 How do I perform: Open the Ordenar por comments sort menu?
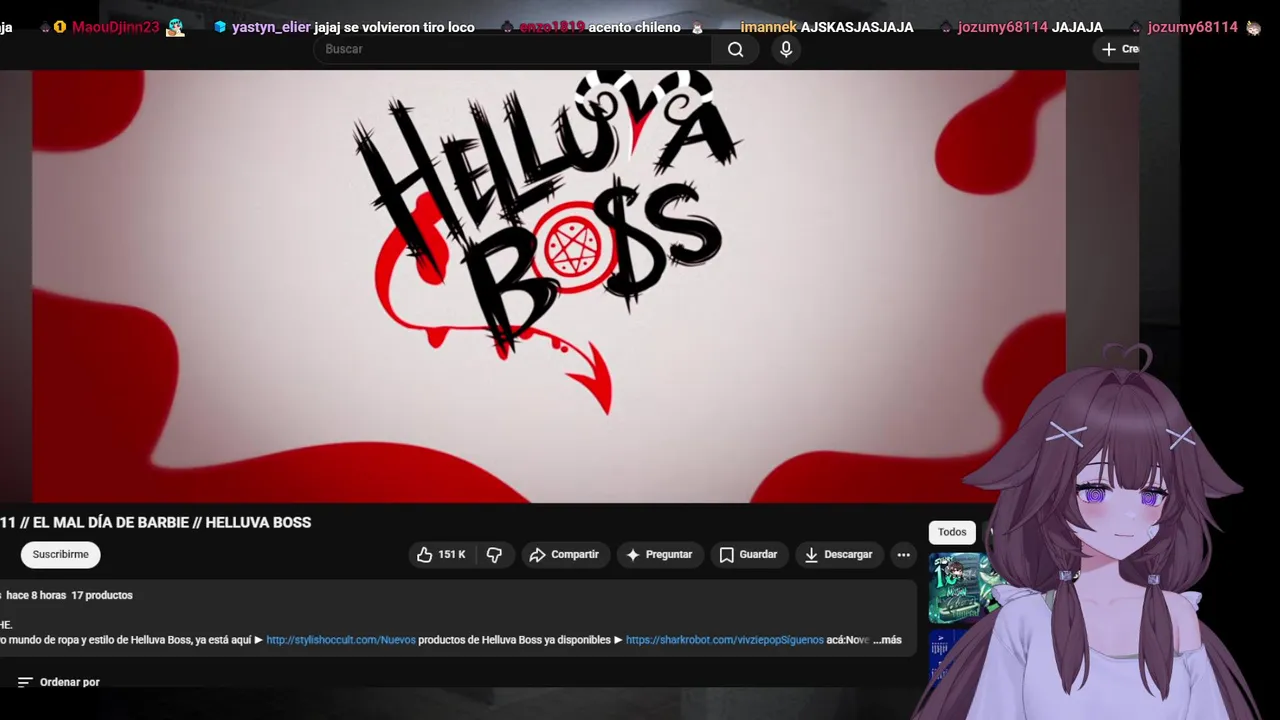click(x=59, y=682)
